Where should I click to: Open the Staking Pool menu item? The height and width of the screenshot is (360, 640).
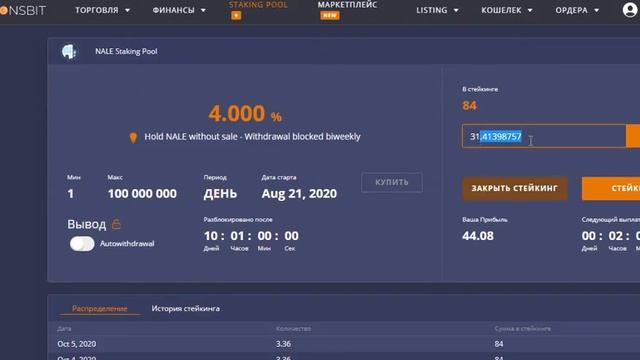[258, 5]
